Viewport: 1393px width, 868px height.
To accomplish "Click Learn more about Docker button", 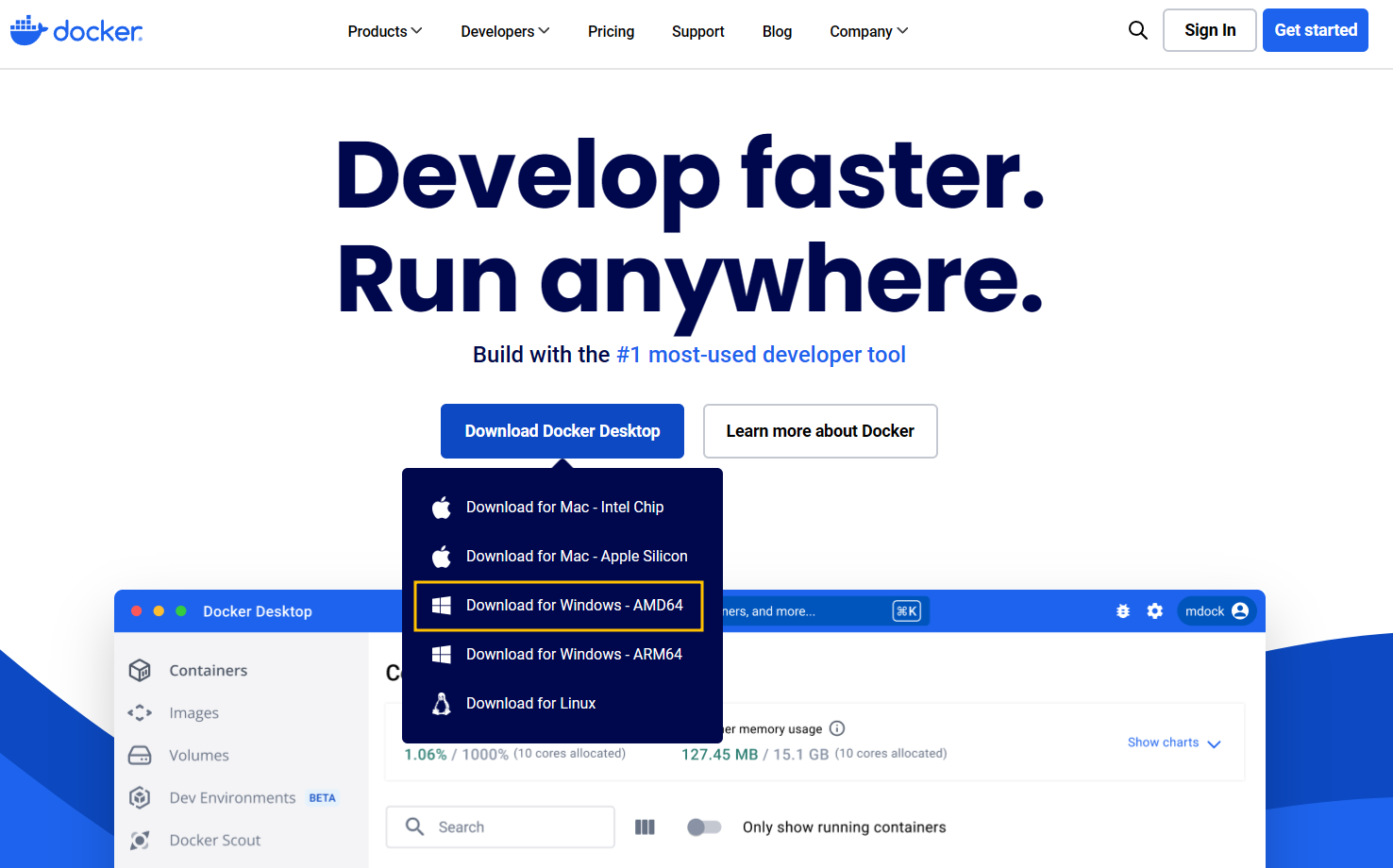I will [820, 431].
